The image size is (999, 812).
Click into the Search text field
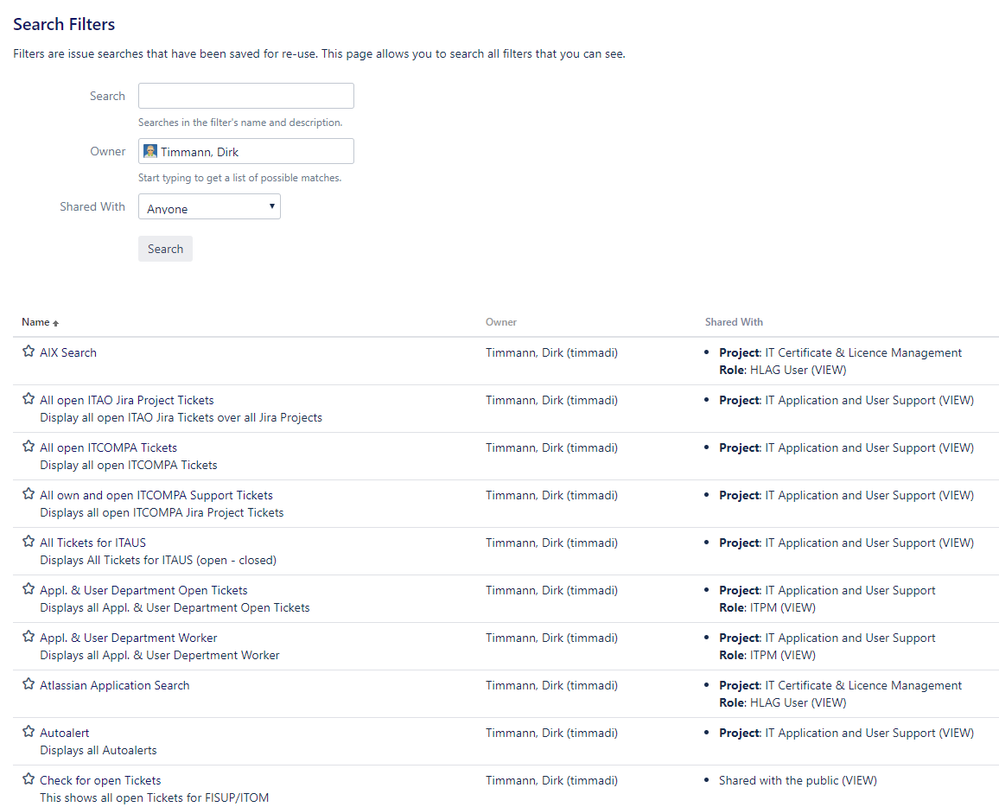pos(246,96)
